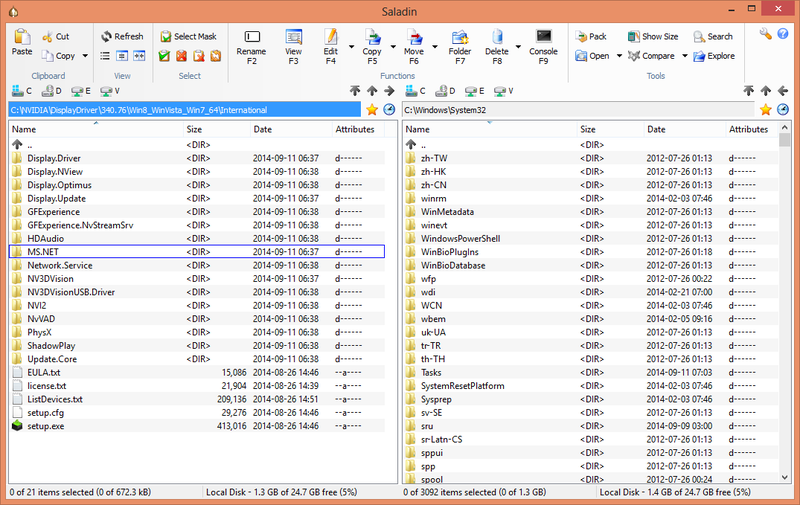Click Compare tool

[x=651, y=56]
